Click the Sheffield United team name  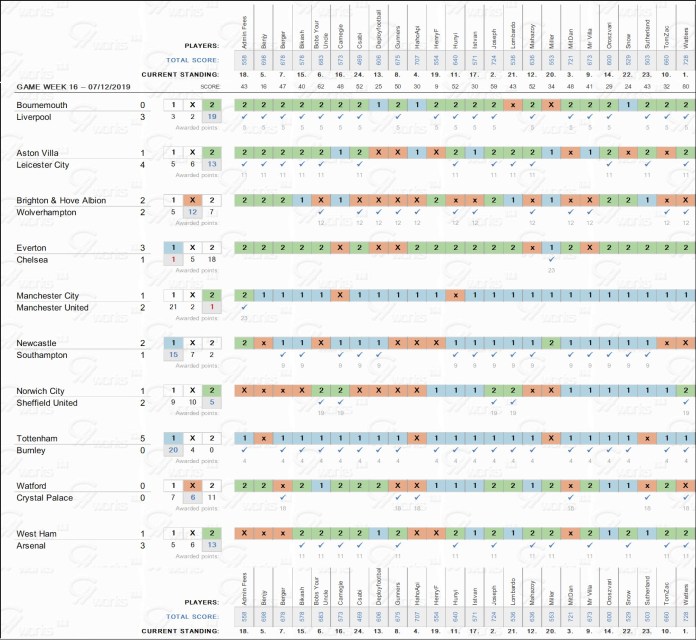[51, 403]
